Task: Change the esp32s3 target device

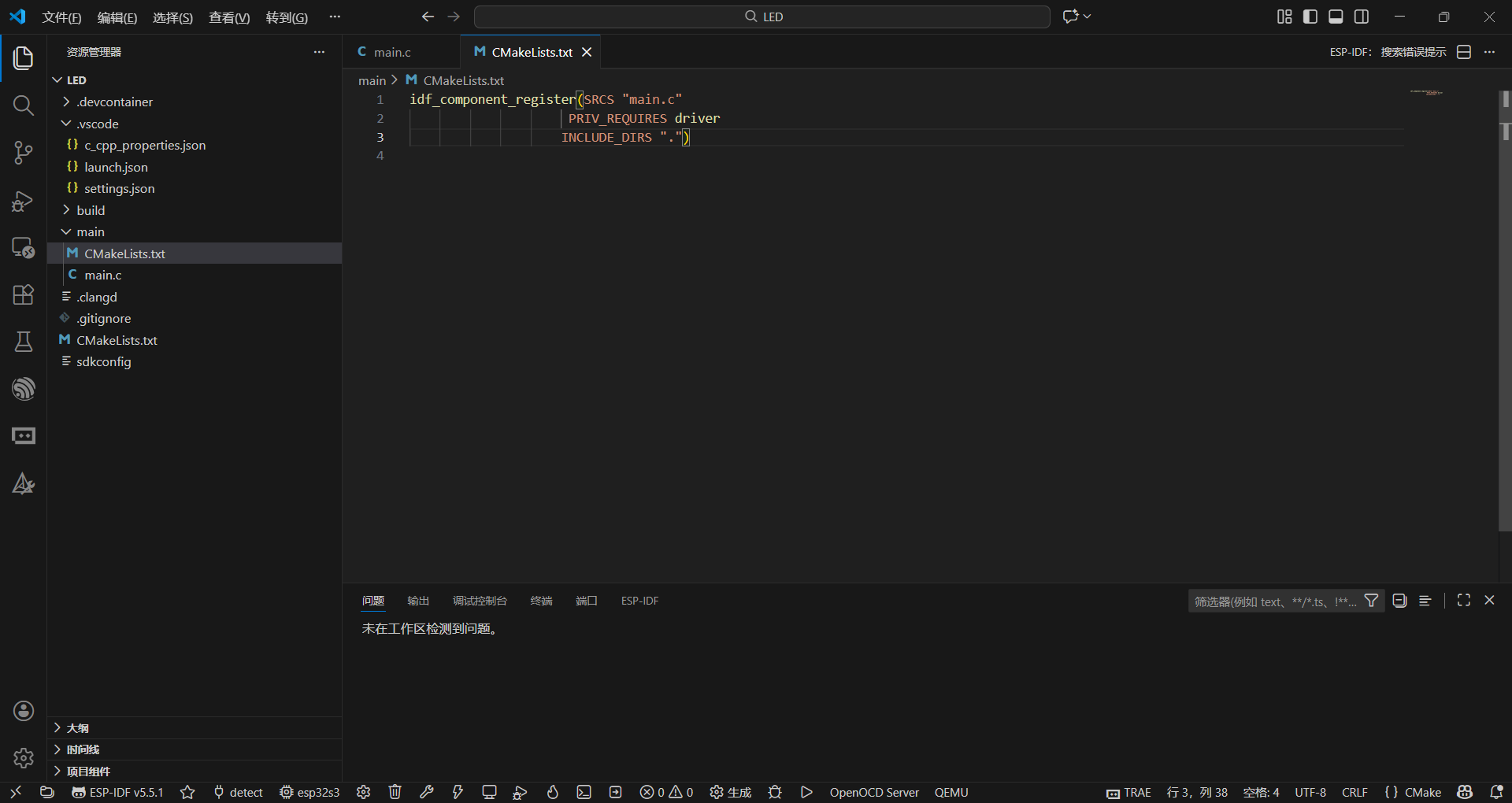Action: (x=309, y=792)
